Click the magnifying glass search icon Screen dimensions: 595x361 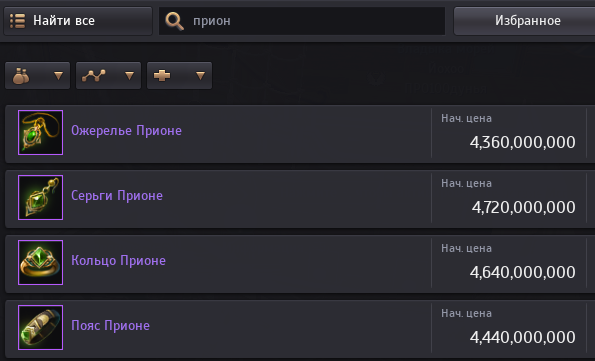(175, 21)
